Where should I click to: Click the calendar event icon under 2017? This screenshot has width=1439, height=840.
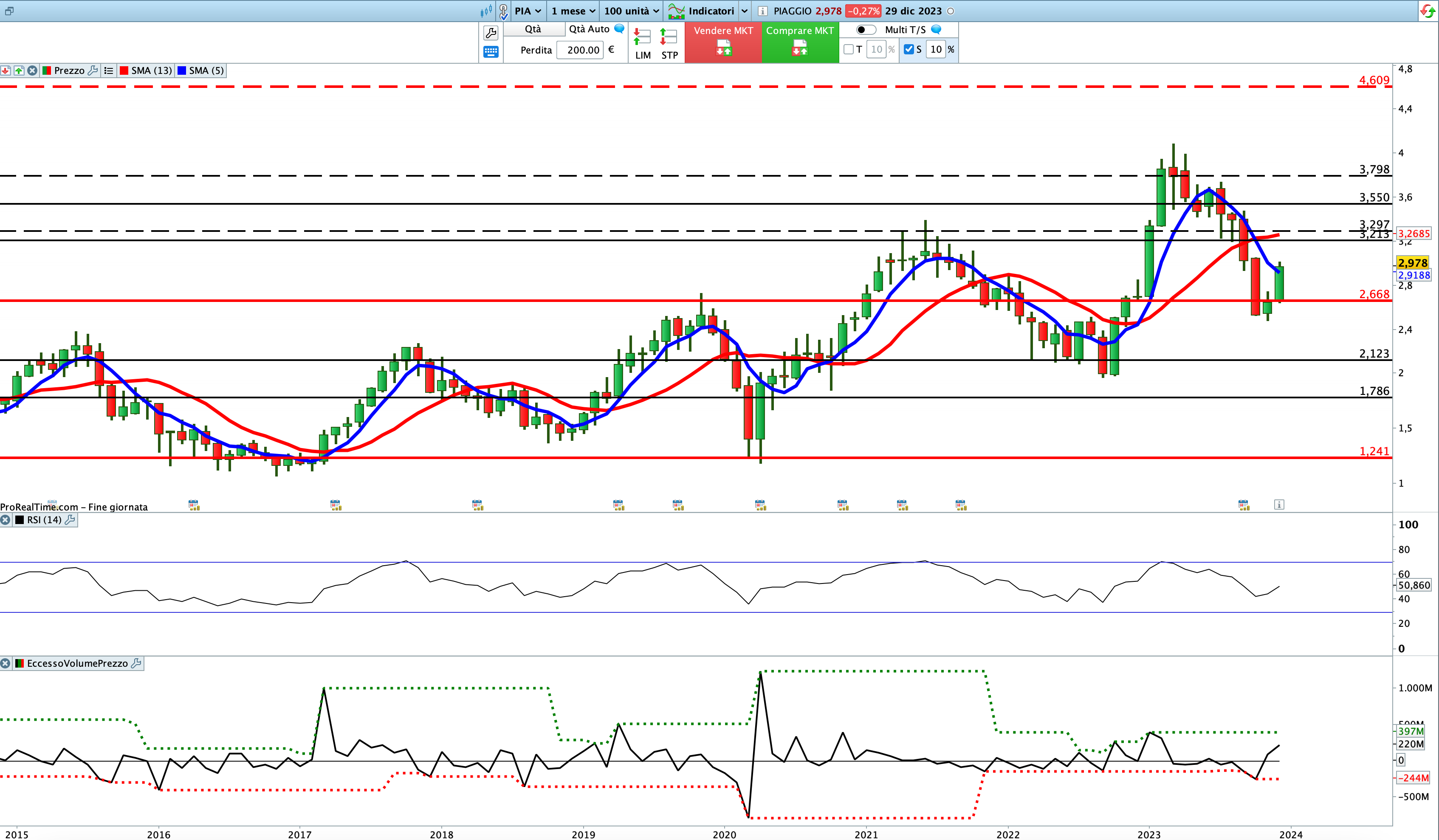[x=336, y=505]
